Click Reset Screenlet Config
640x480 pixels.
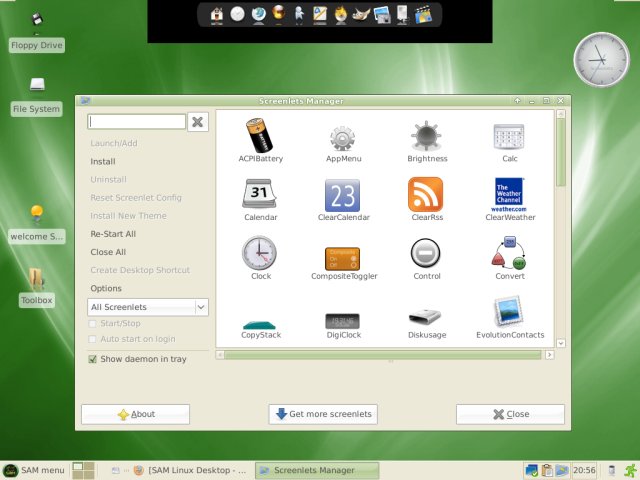[x=136, y=198]
